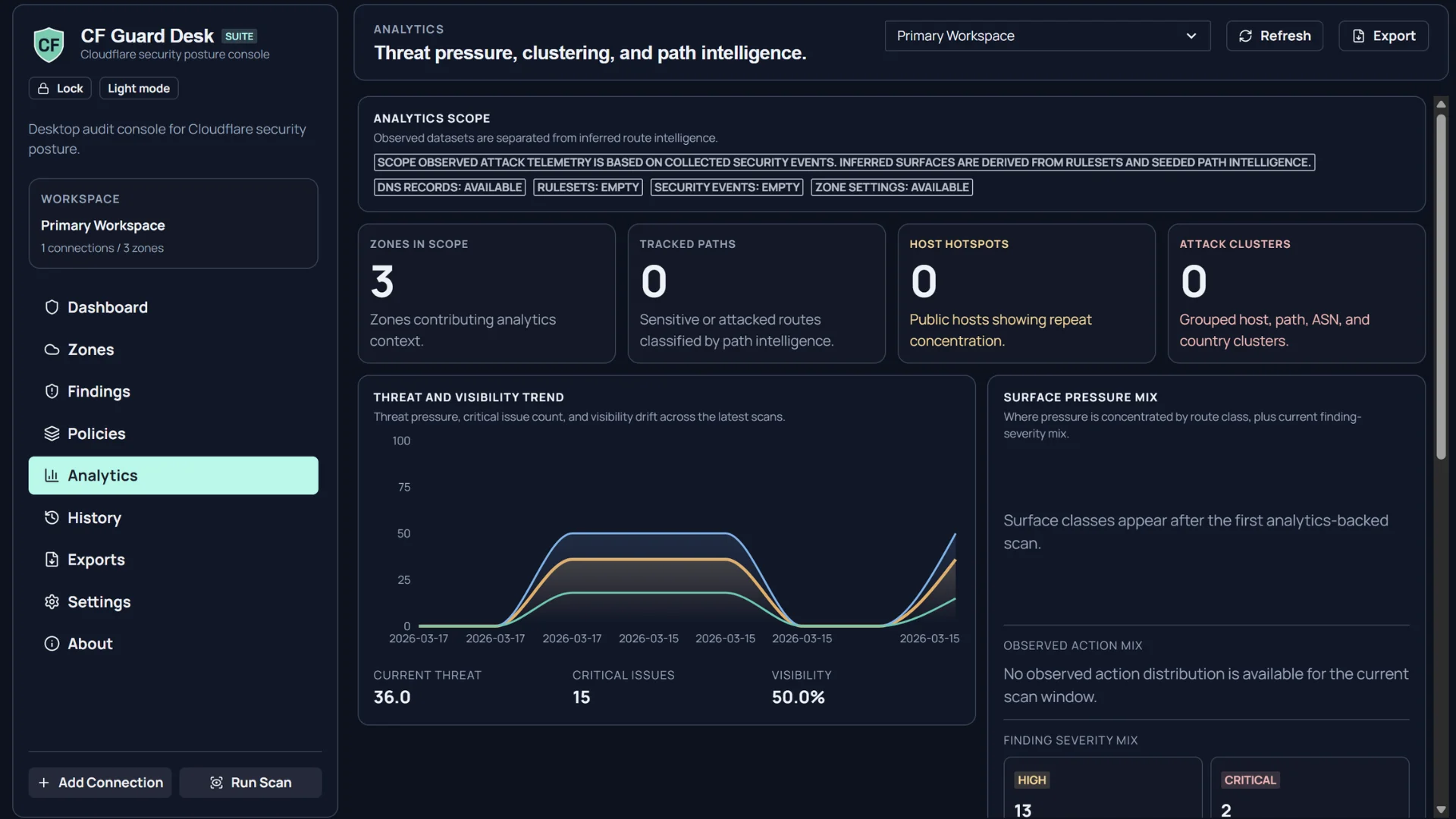
Task: Click the Finding Severity Mix label
Action: click(x=1071, y=741)
